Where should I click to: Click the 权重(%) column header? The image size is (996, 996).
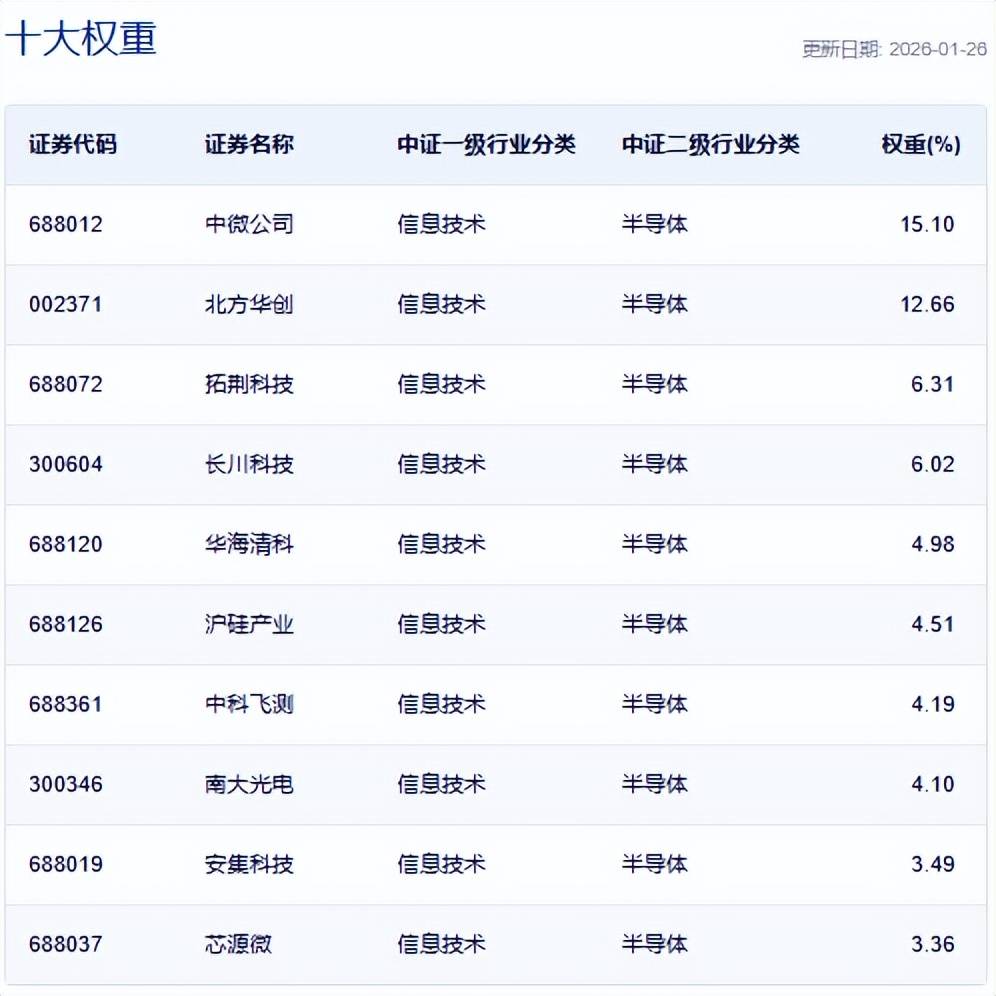click(920, 144)
